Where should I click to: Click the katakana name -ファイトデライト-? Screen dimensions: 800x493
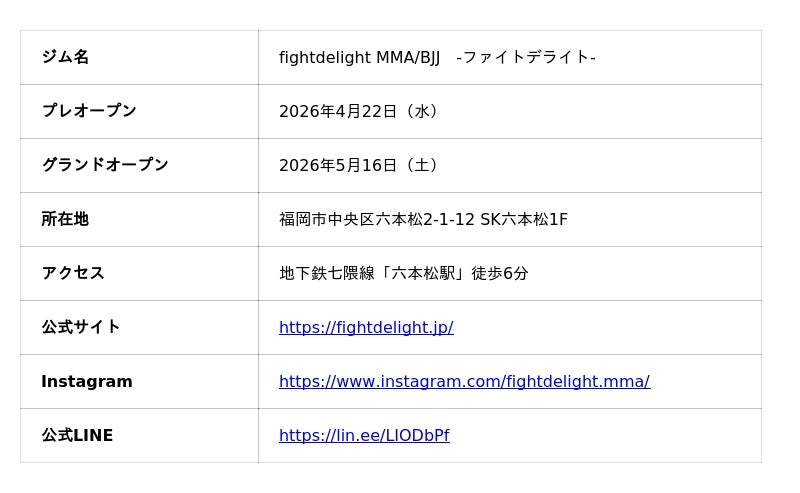526,57
